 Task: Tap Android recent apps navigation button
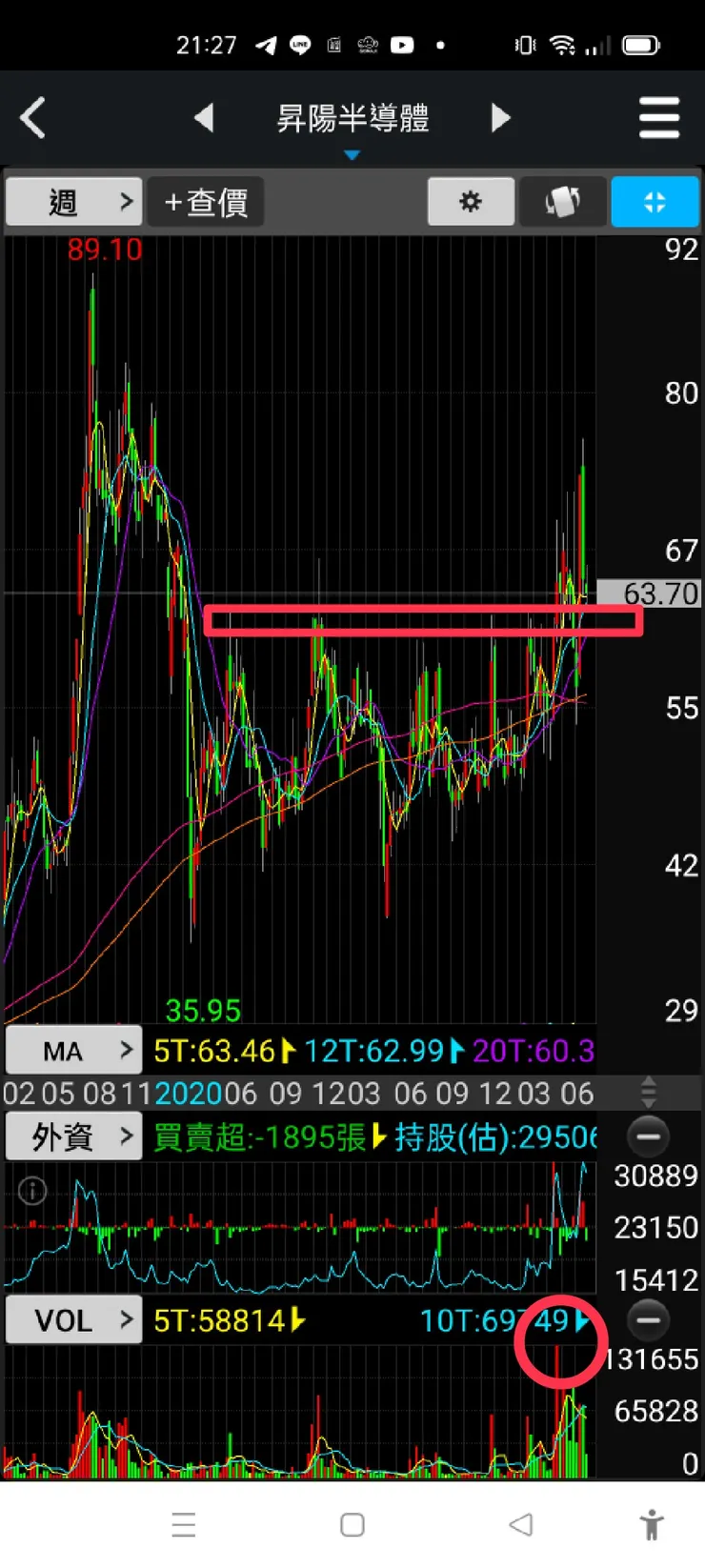tap(184, 1524)
